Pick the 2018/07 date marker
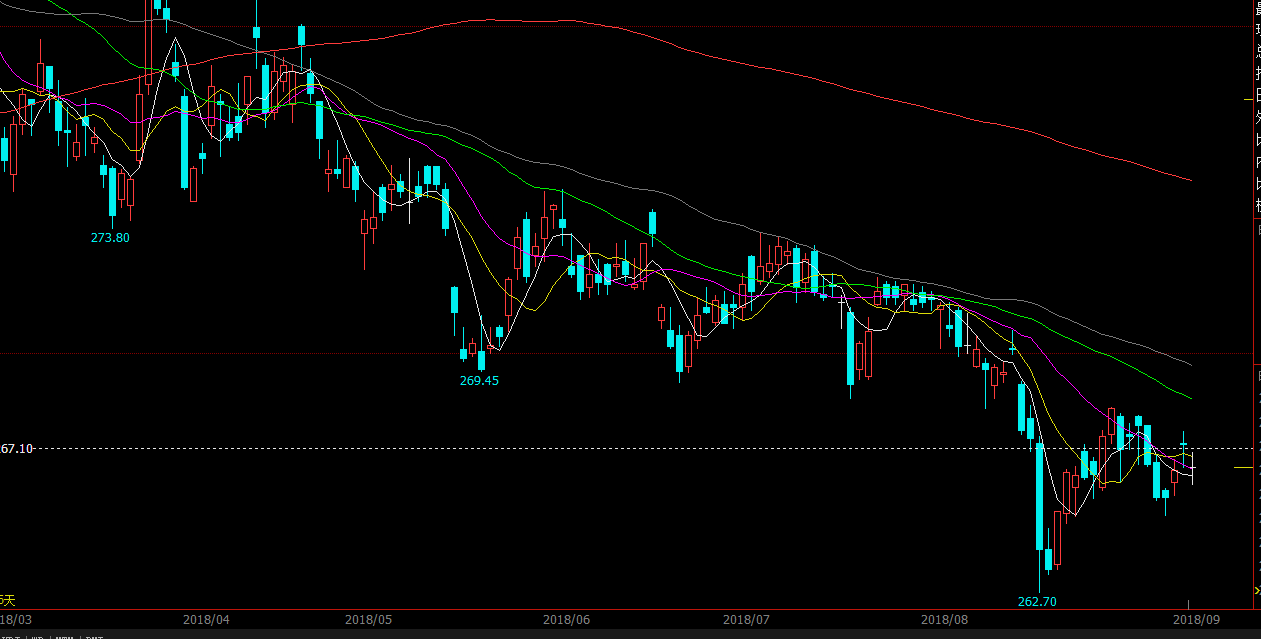 746,619
